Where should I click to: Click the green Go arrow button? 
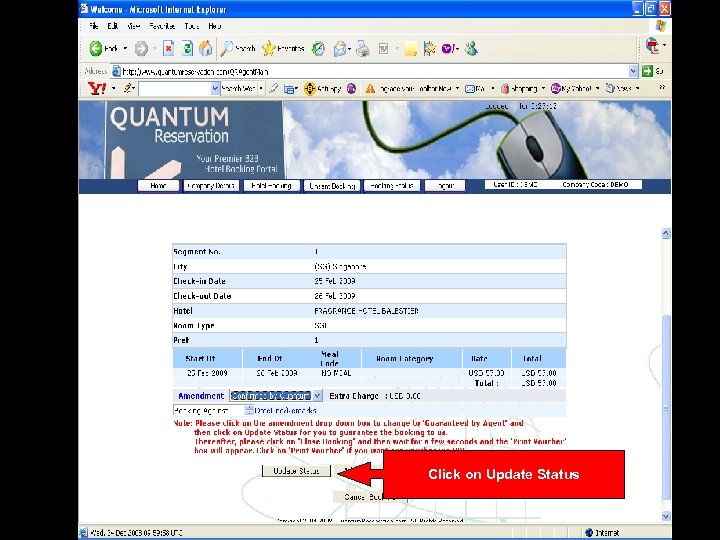coord(647,71)
